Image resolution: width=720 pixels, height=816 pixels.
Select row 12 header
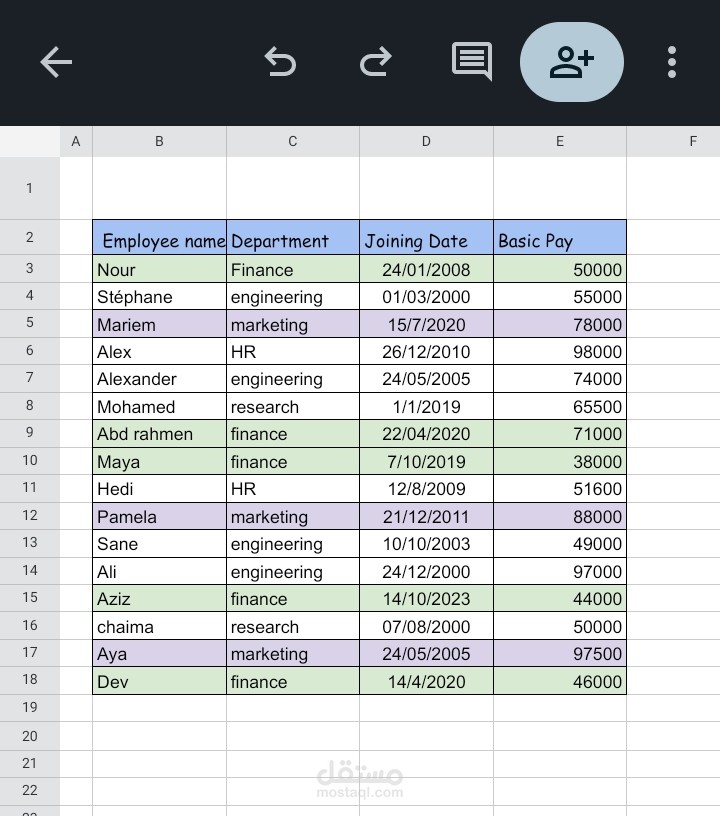click(30, 516)
